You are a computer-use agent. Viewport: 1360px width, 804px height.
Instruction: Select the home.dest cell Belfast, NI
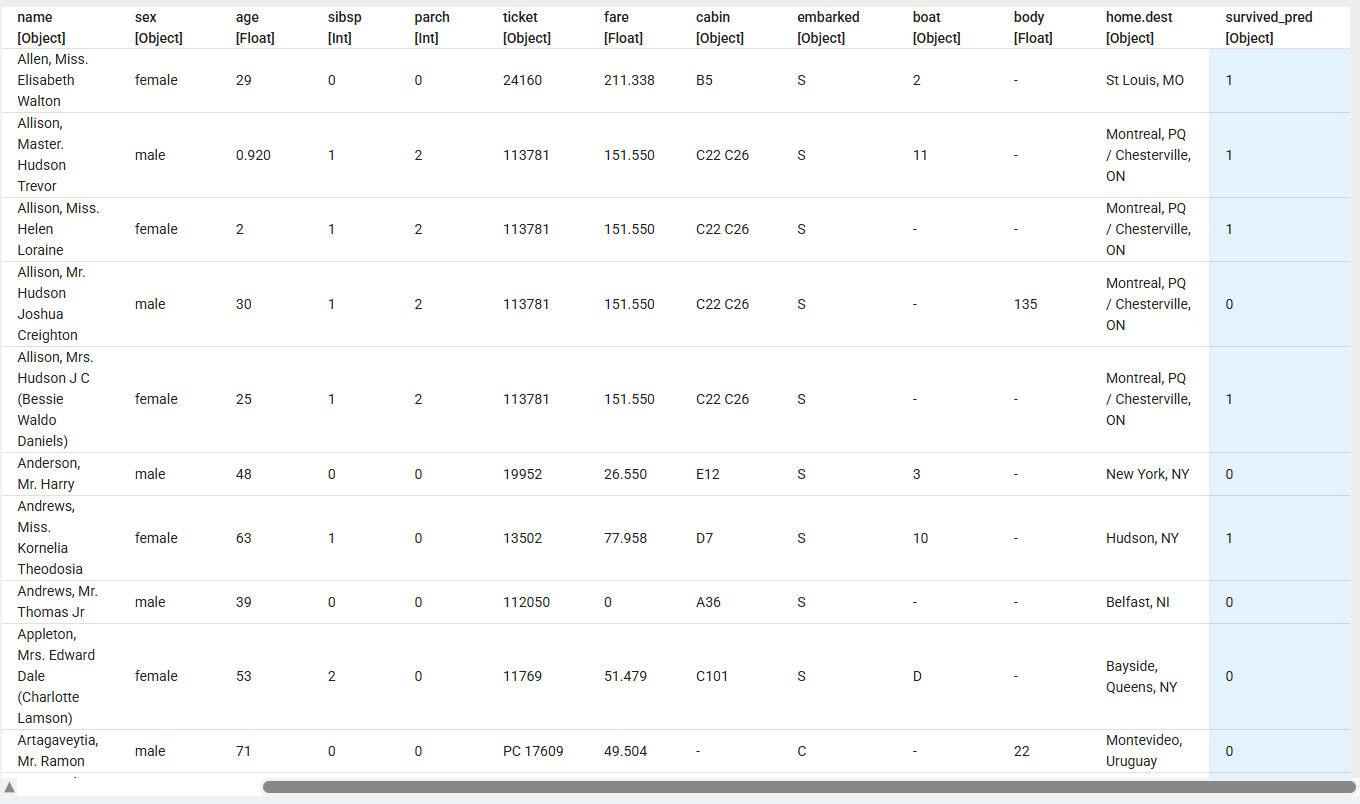(x=1137, y=602)
